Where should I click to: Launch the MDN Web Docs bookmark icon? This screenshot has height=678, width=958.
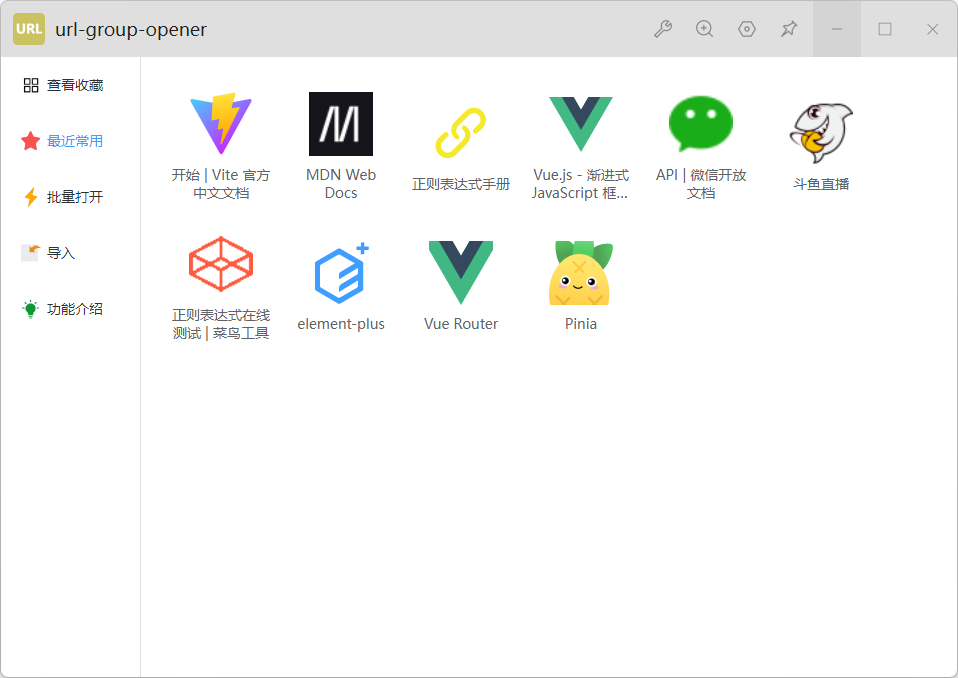pyautogui.click(x=341, y=124)
